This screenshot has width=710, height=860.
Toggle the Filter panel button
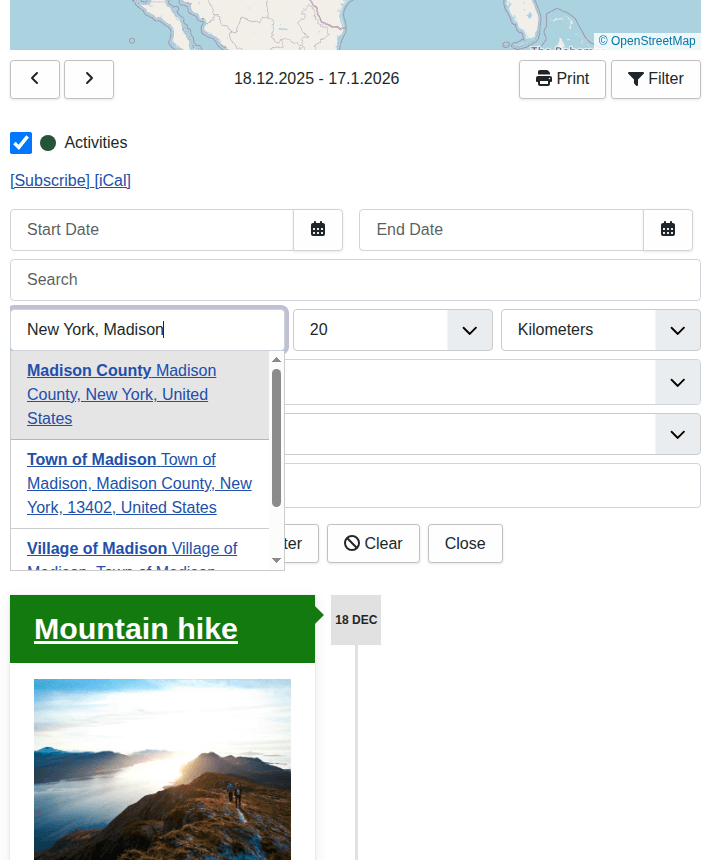coord(656,79)
